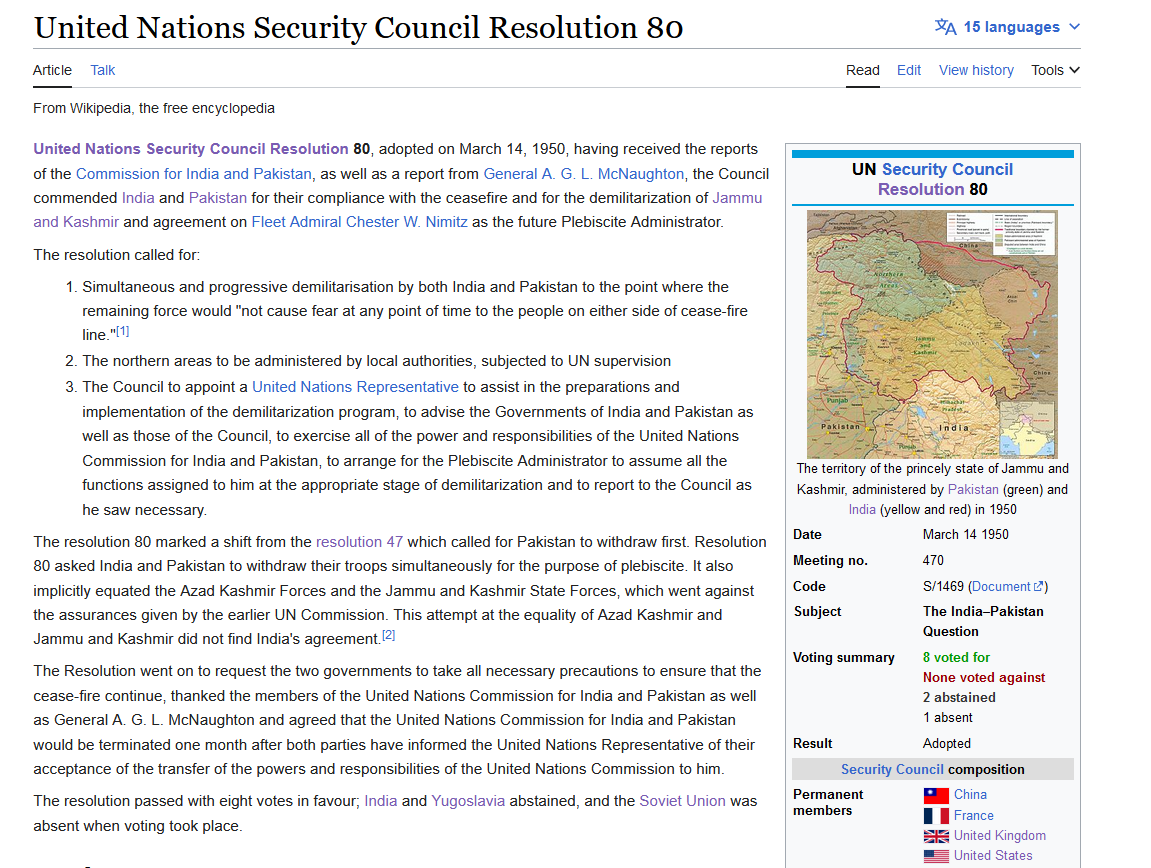Viewport: 1151px width, 868px height.
Task: Follow the resolution 47 link
Action: coord(360,542)
